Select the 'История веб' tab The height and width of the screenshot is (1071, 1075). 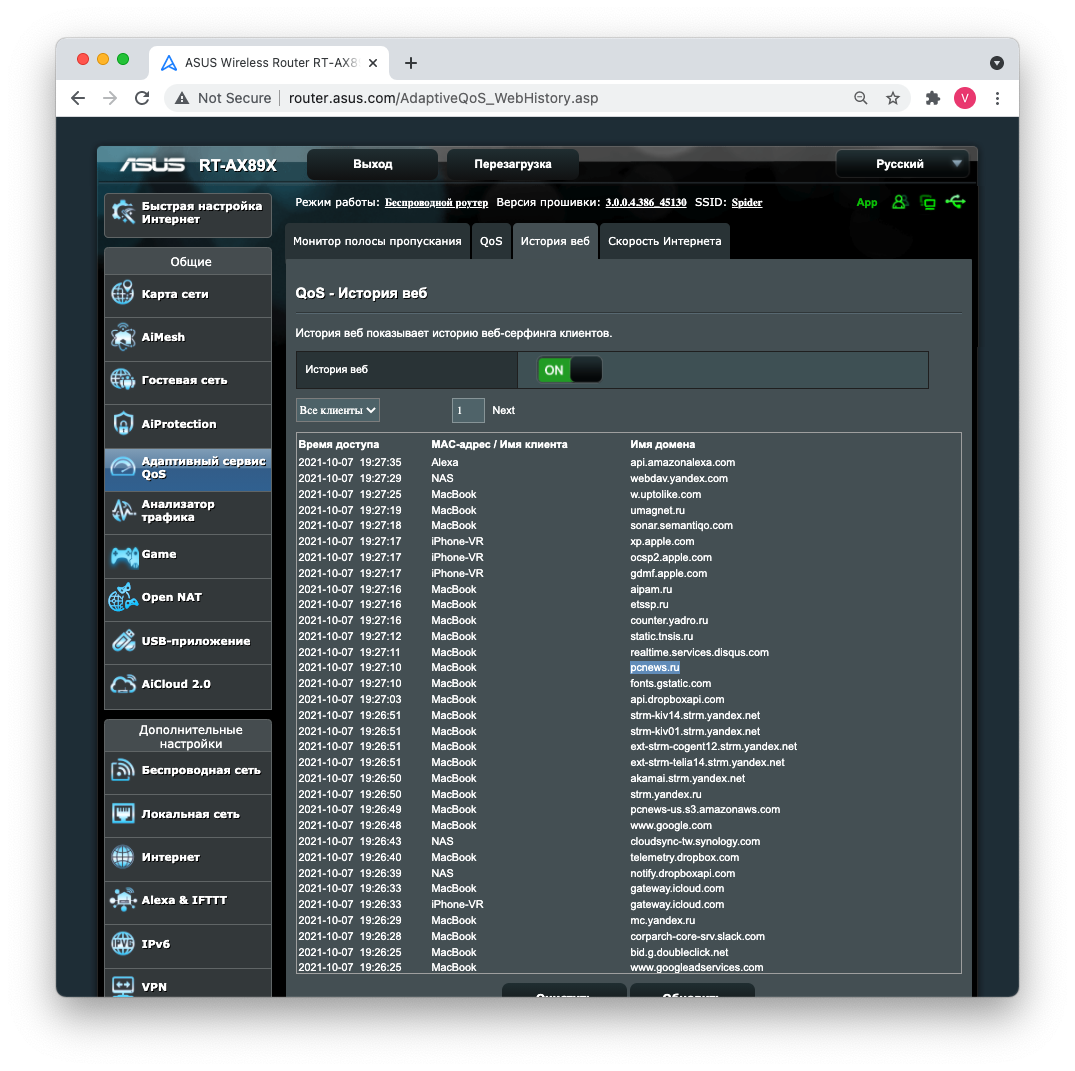coord(555,241)
